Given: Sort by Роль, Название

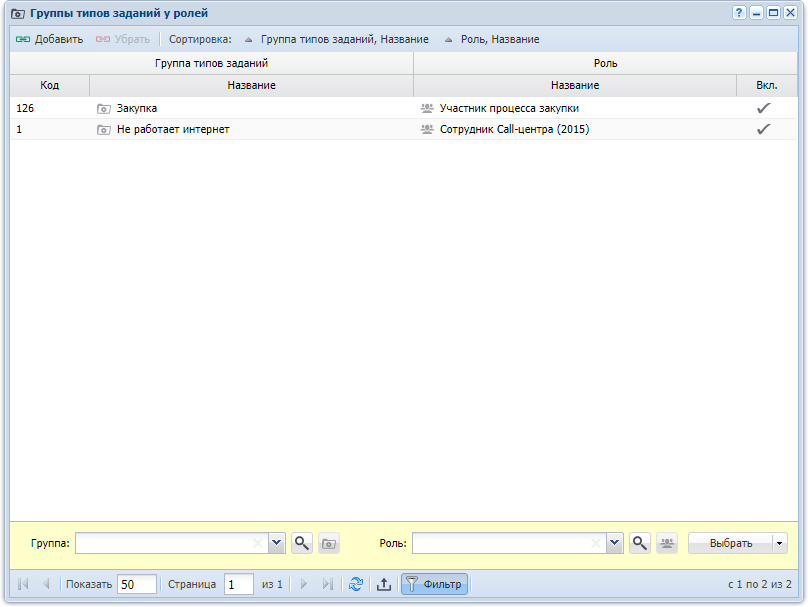Looking at the screenshot, I should point(492,39).
